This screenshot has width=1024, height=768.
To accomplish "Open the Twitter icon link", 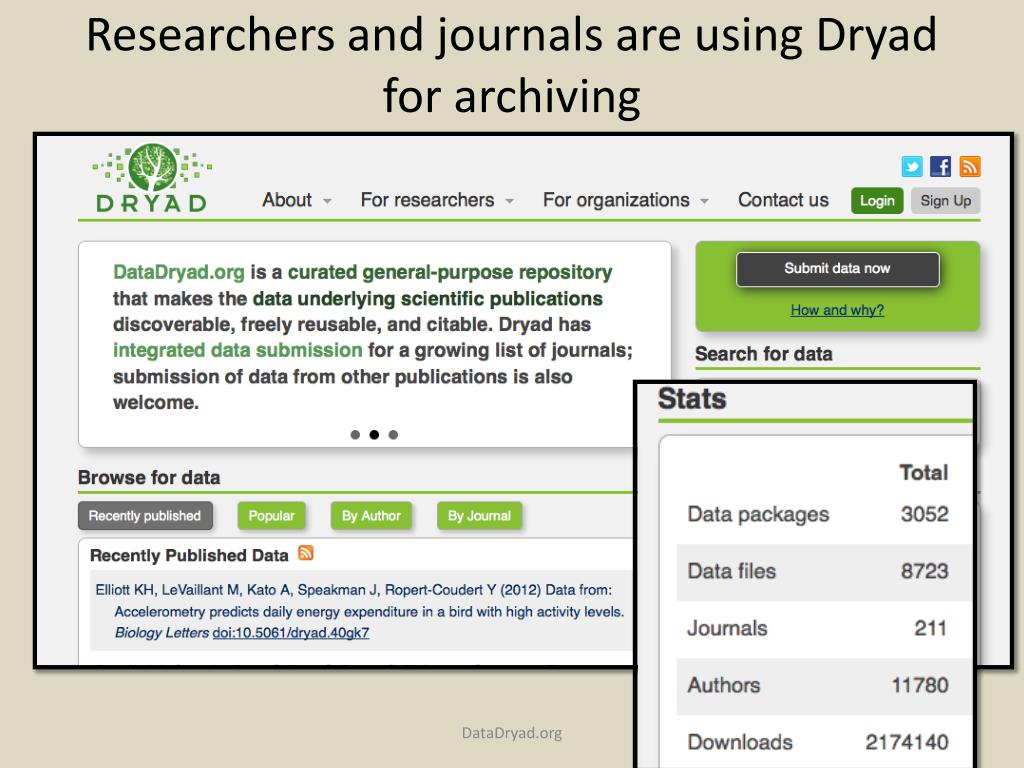I will tap(912, 167).
